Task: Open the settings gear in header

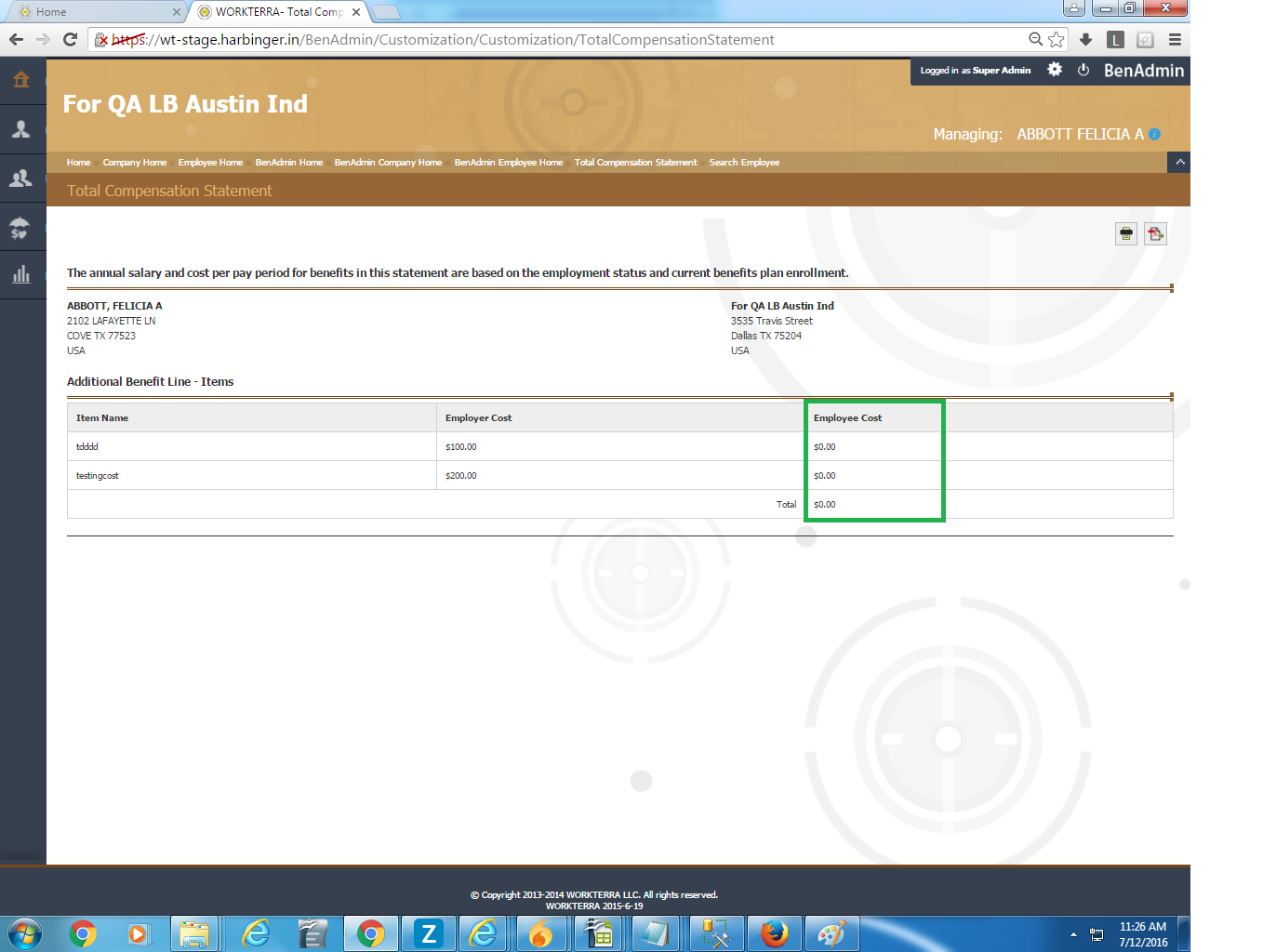Action: click(x=1055, y=70)
